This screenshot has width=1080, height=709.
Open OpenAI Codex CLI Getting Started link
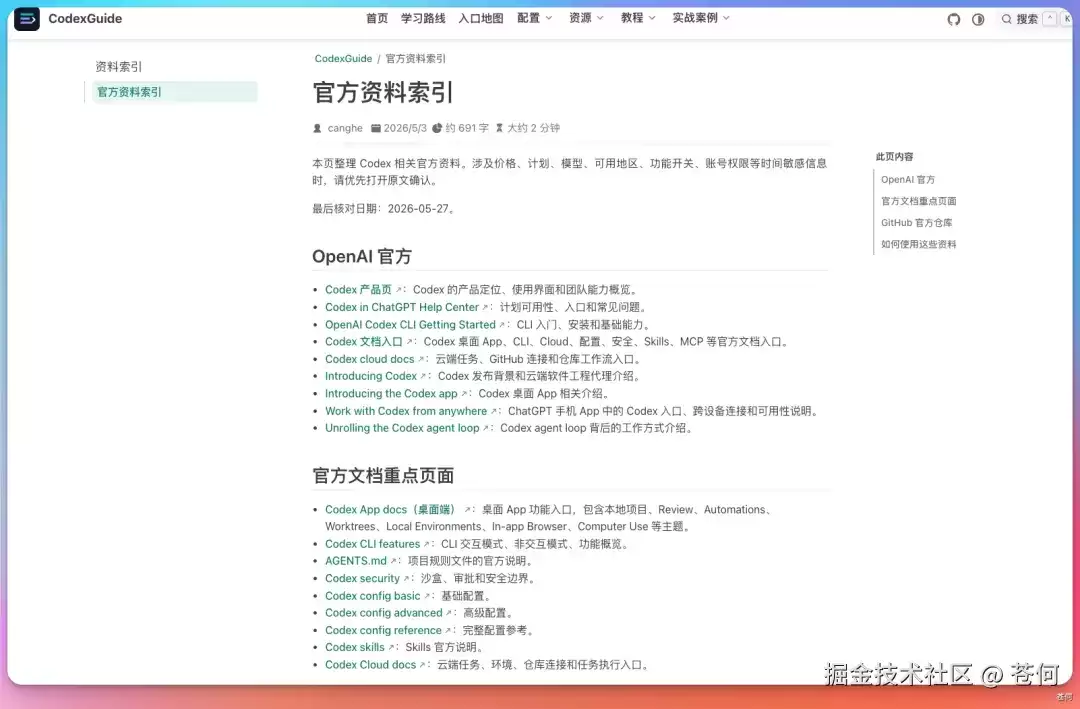[x=411, y=325]
